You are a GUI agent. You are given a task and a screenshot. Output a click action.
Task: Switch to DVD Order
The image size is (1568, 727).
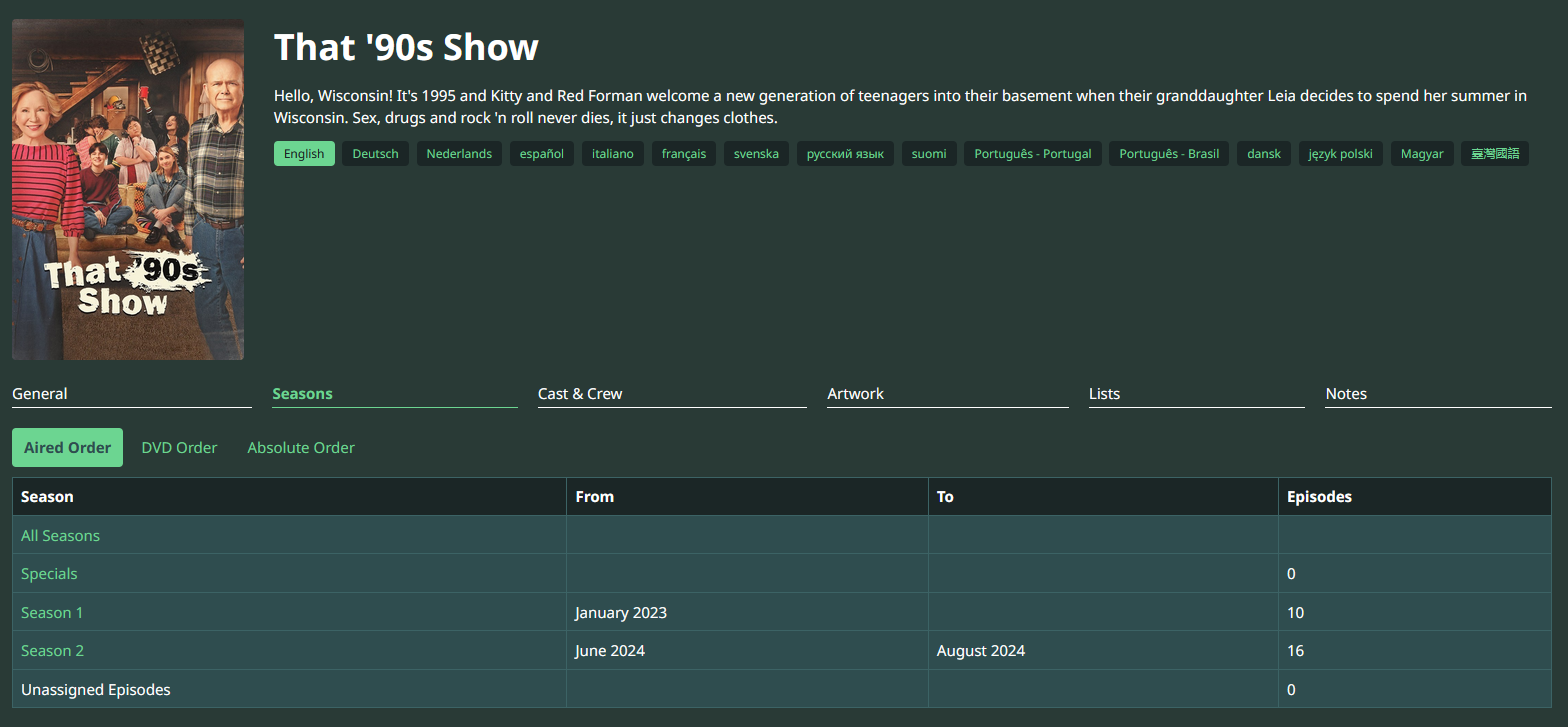tap(179, 448)
